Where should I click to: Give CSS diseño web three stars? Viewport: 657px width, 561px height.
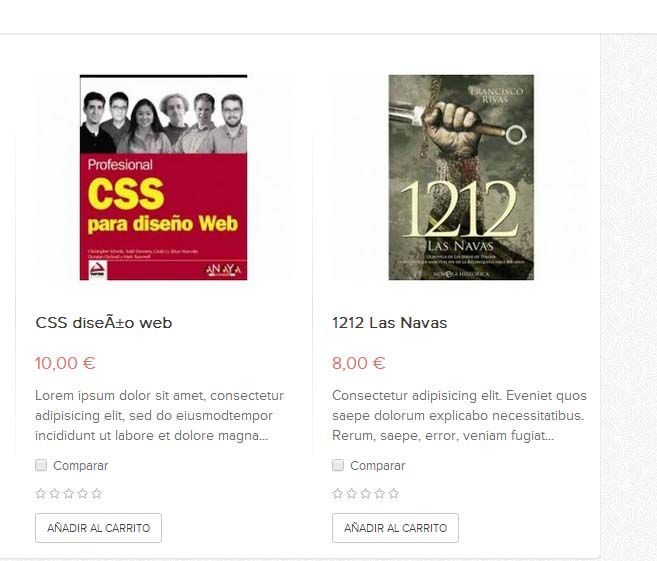[x=69, y=494]
